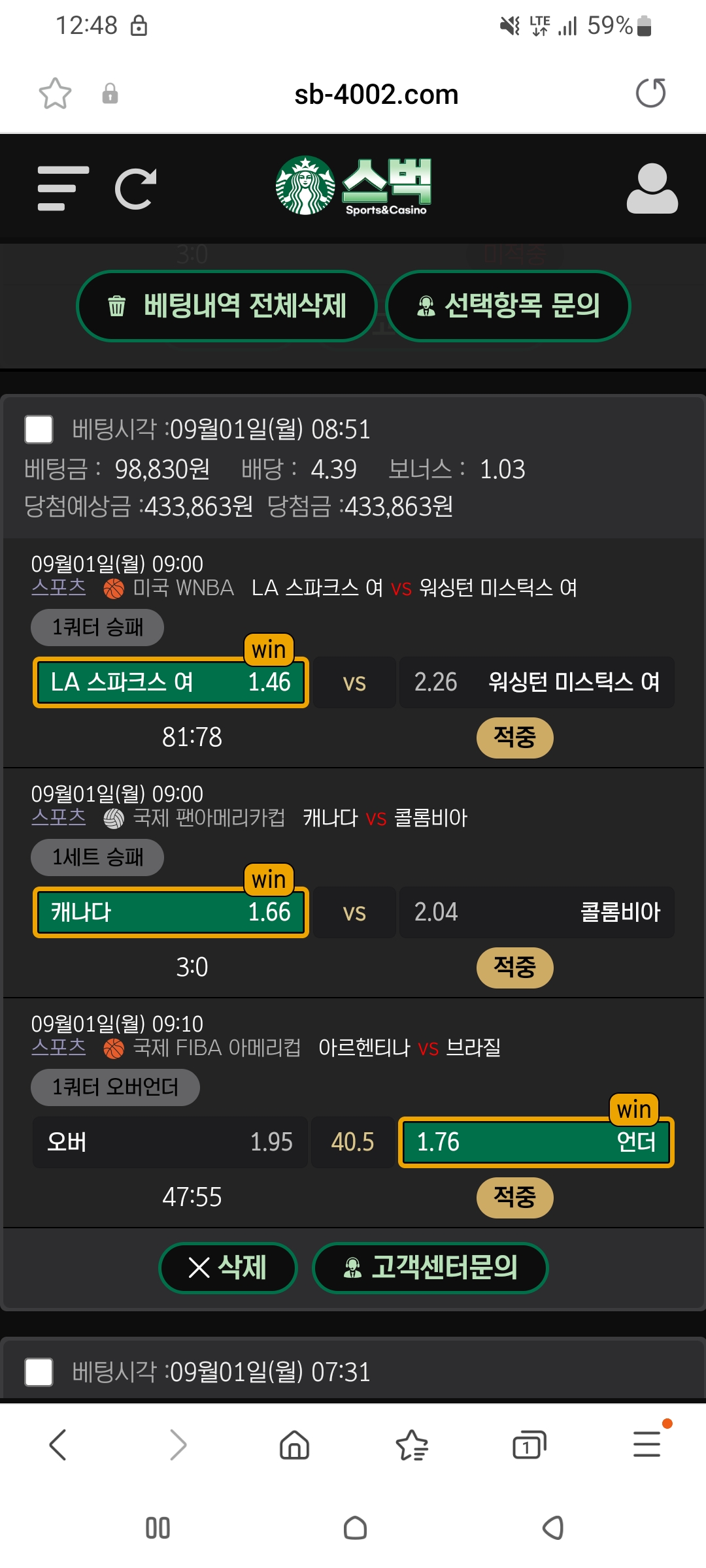Bookmark page with the star icon

55,93
